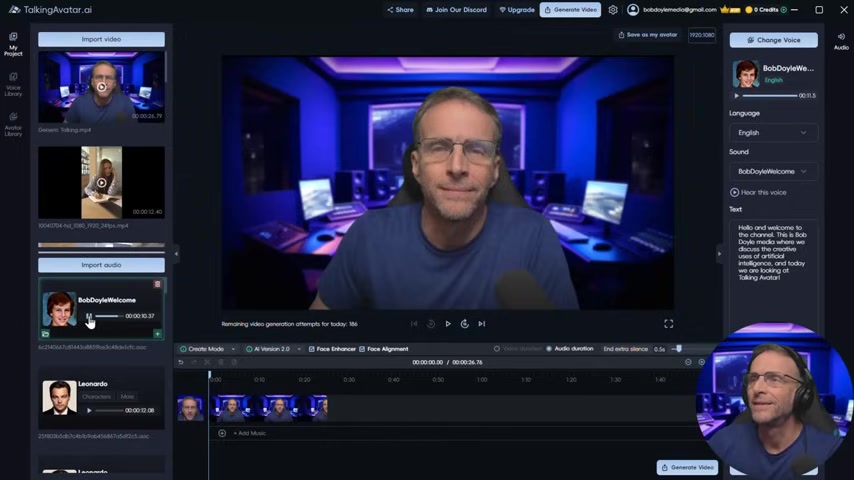Open the Avatar Library panel

coord(13,124)
